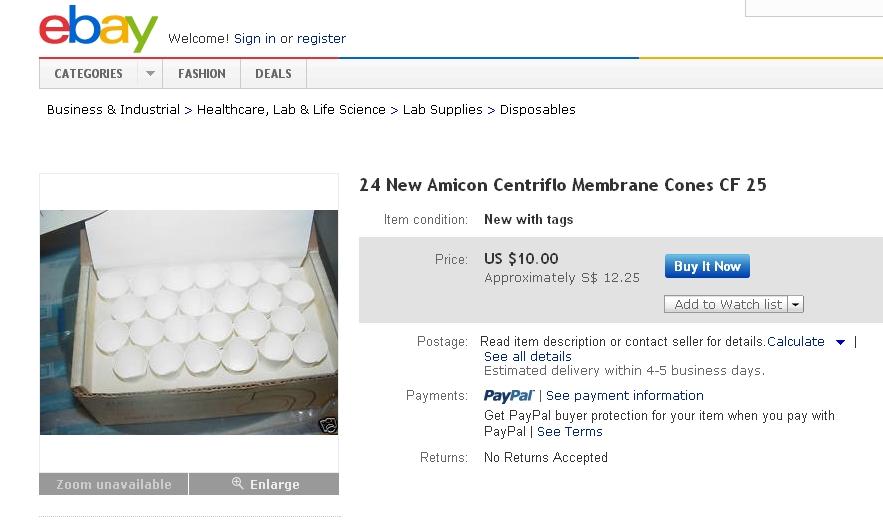
Task: Click the magnifier icon beside Enlarge
Action: (x=238, y=484)
